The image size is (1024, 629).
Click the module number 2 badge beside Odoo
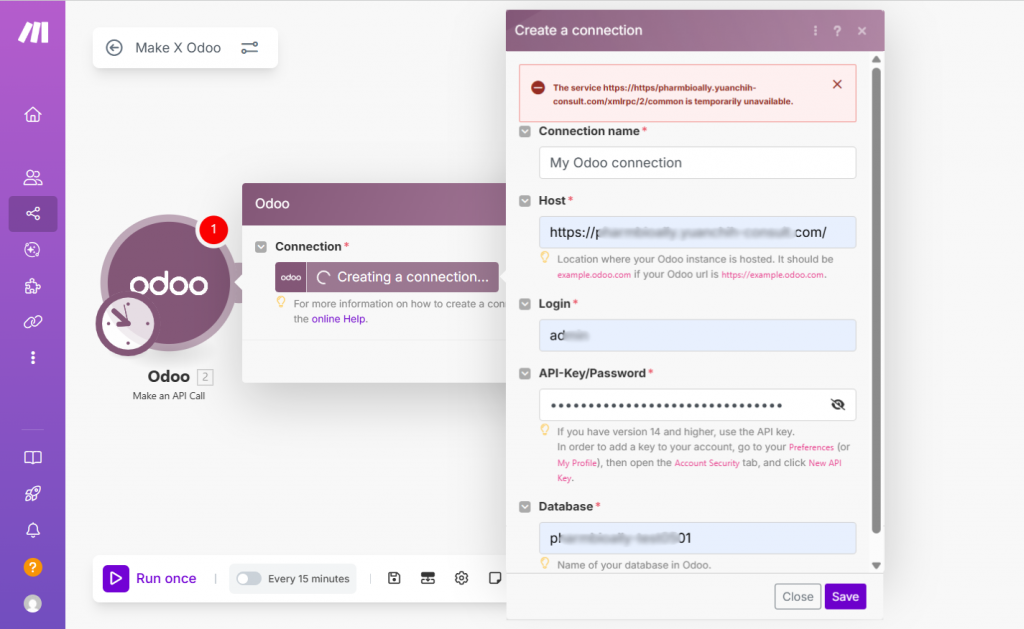(205, 377)
